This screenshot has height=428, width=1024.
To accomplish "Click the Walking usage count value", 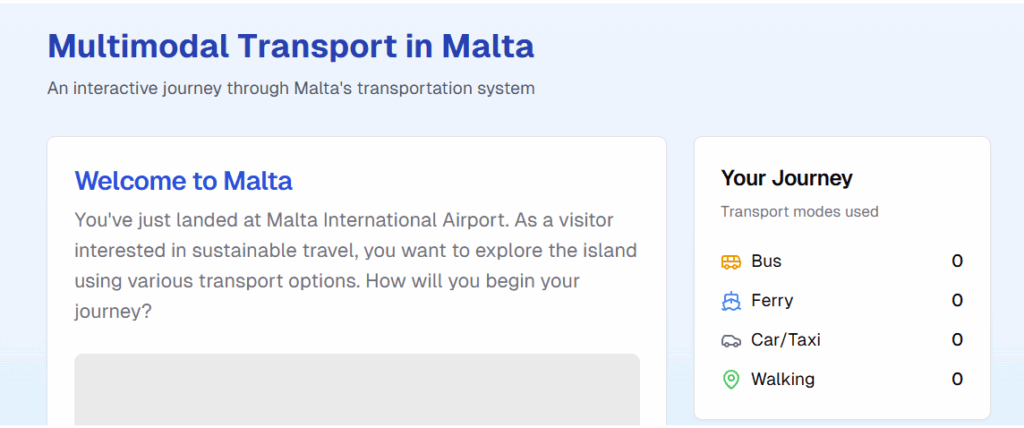I will click(x=957, y=379).
